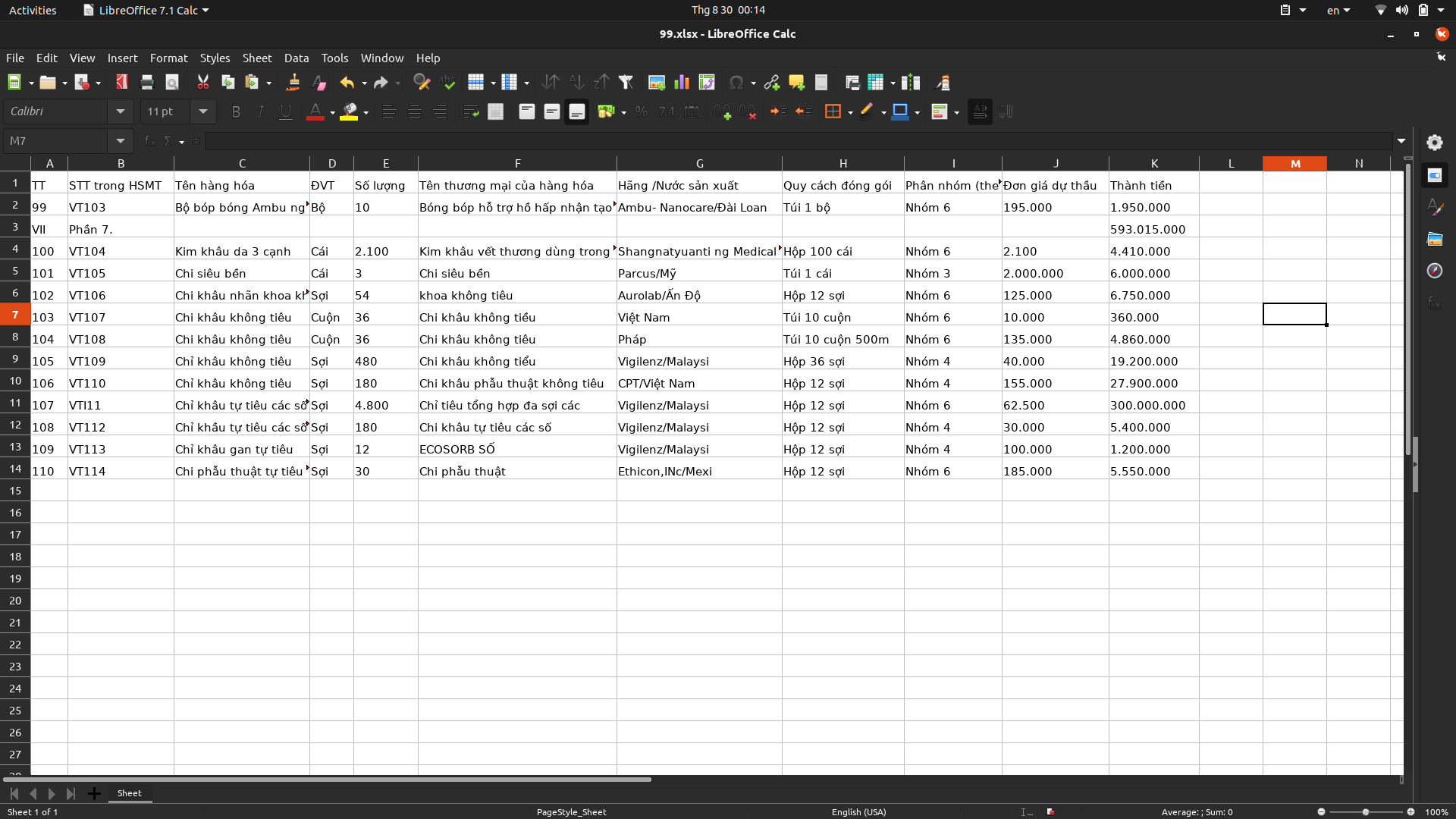Open the sidebar Navigator compass icon

(x=1434, y=271)
